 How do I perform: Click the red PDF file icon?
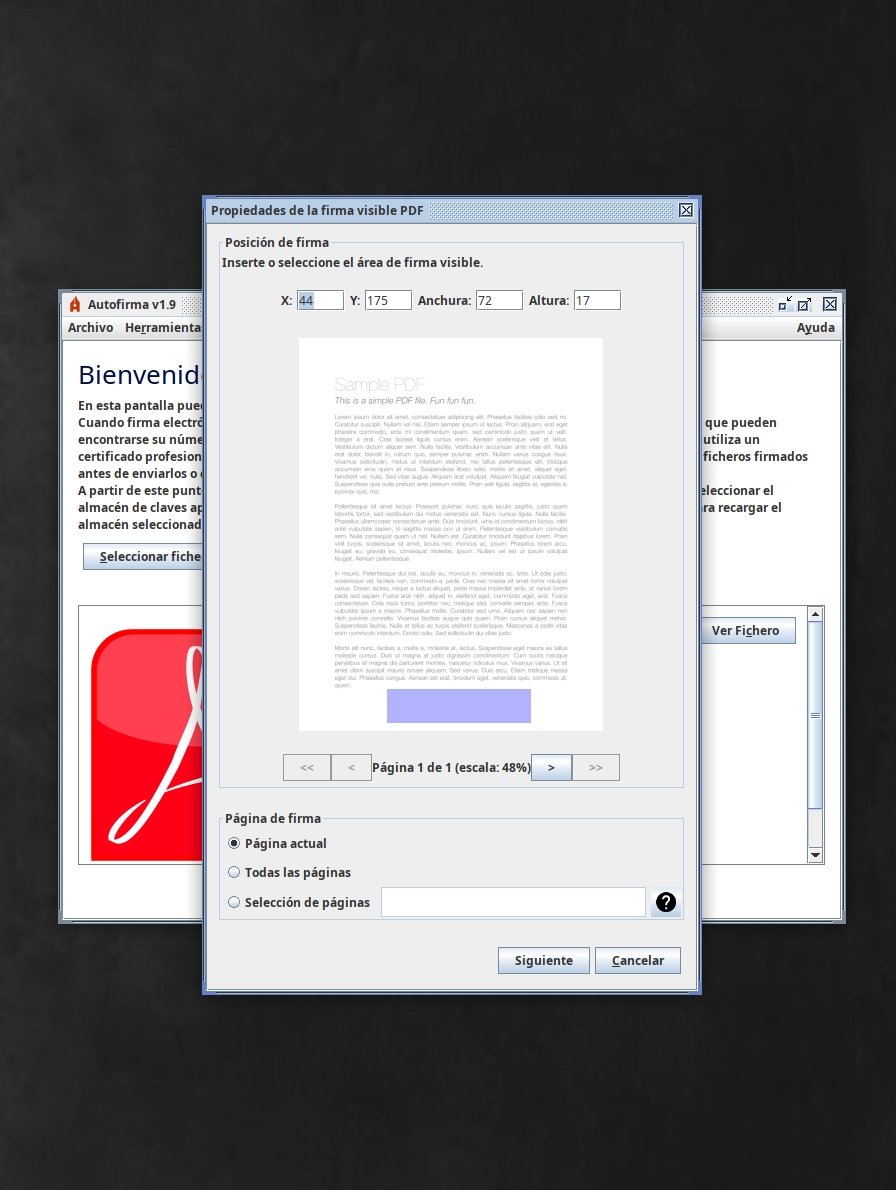[145, 740]
